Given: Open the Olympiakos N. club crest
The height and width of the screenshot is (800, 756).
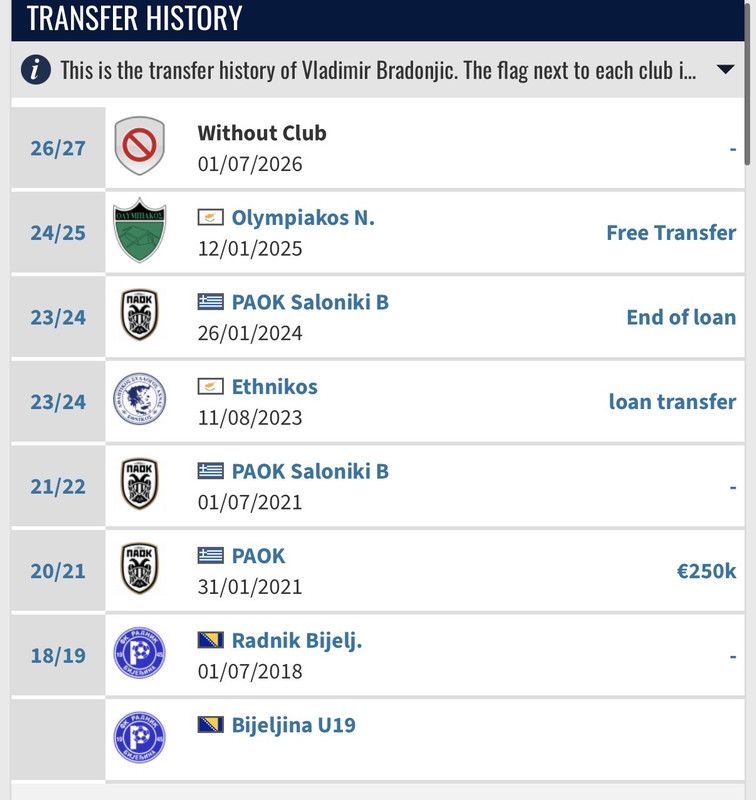Looking at the screenshot, I should coord(139,230).
